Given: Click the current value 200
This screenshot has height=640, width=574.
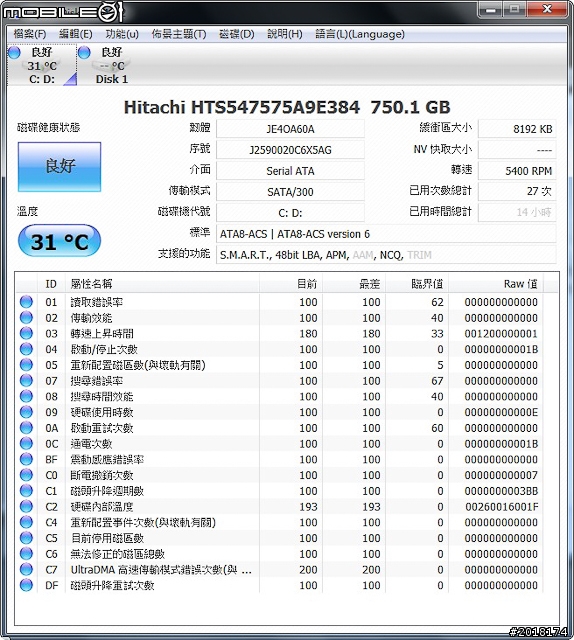Looking at the screenshot, I should 308,569.
